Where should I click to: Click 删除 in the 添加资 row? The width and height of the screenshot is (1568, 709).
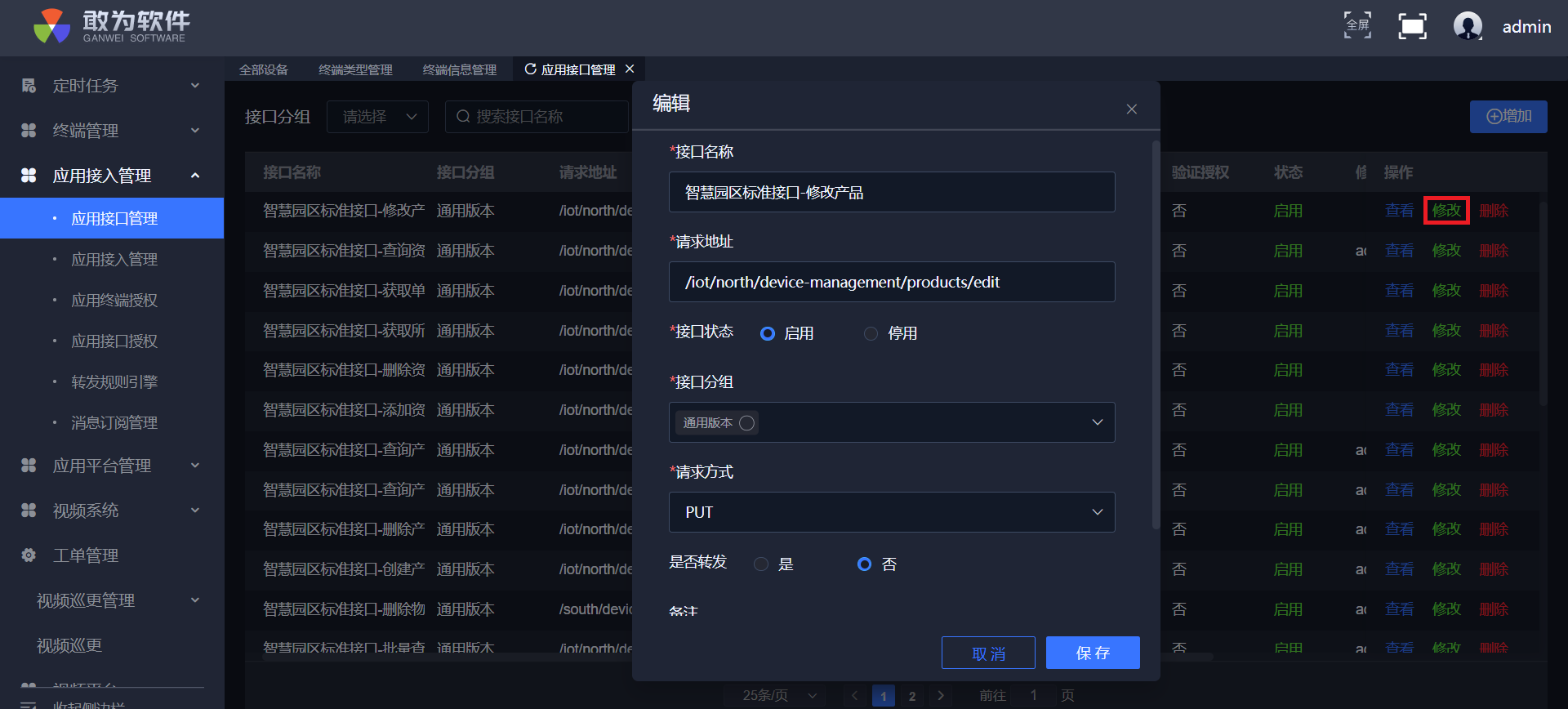click(1494, 410)
